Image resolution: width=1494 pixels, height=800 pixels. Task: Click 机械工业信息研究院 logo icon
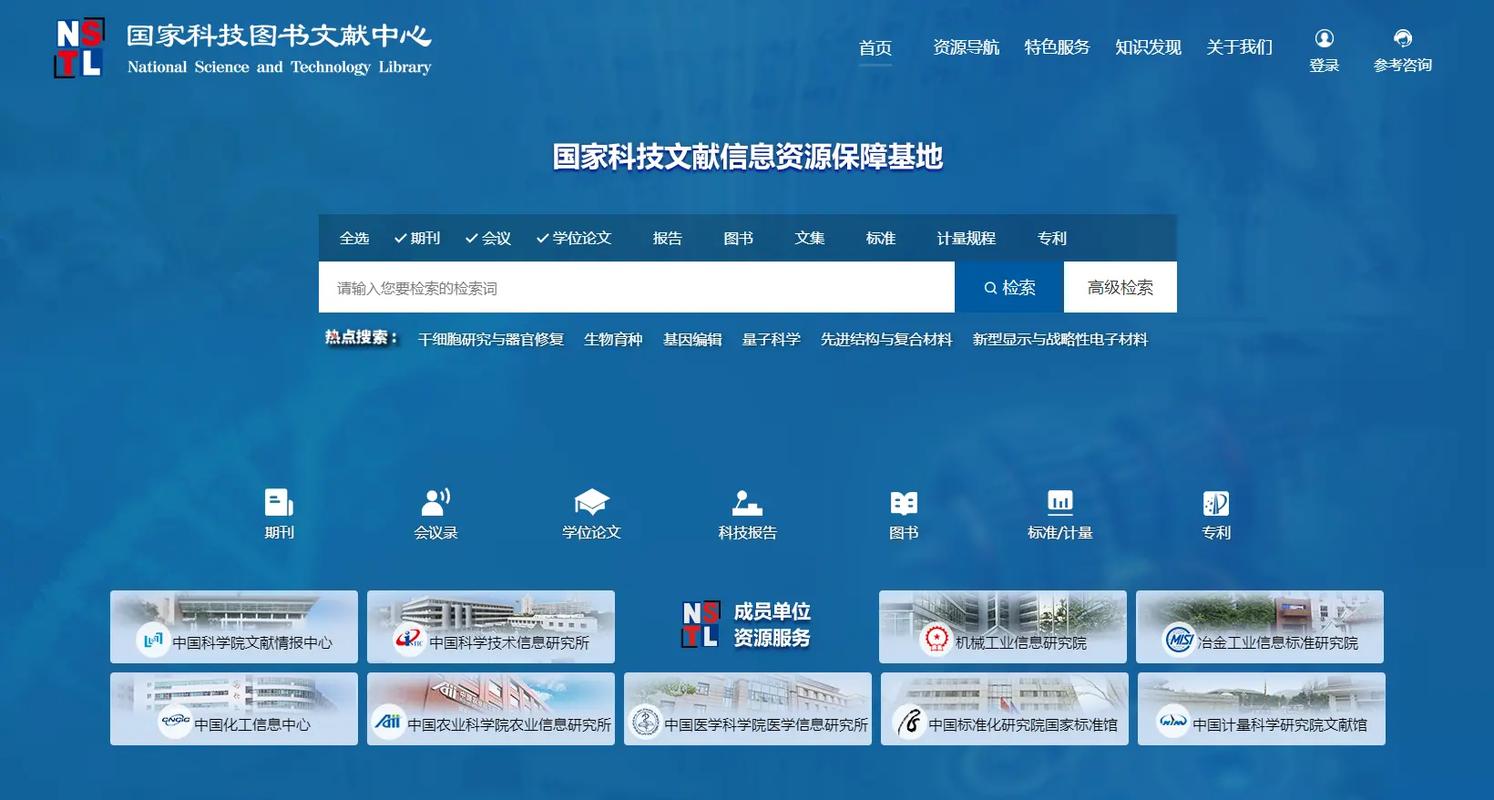coord(936,640)
